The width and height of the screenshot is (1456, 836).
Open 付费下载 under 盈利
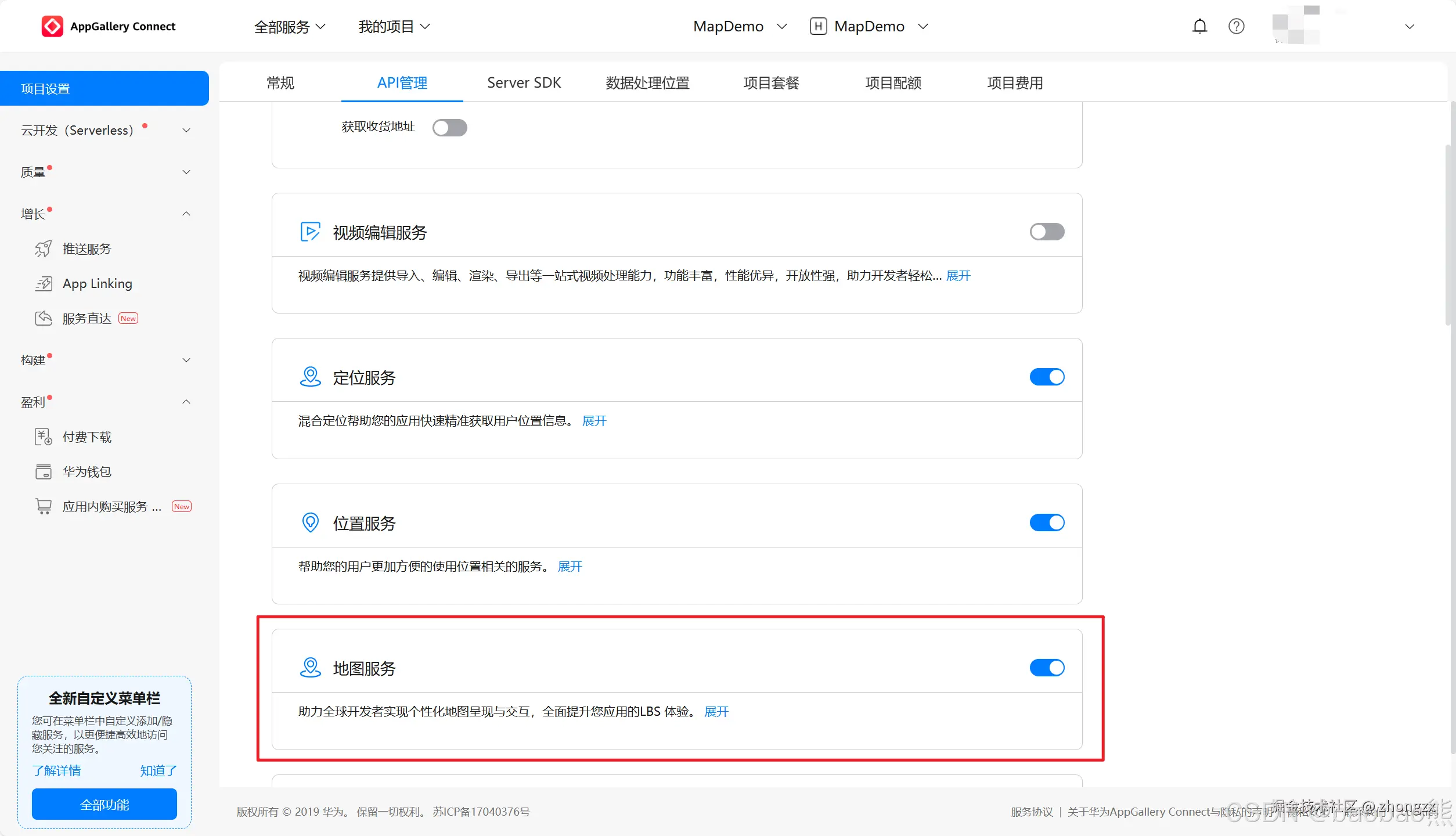tap(87, 437)
